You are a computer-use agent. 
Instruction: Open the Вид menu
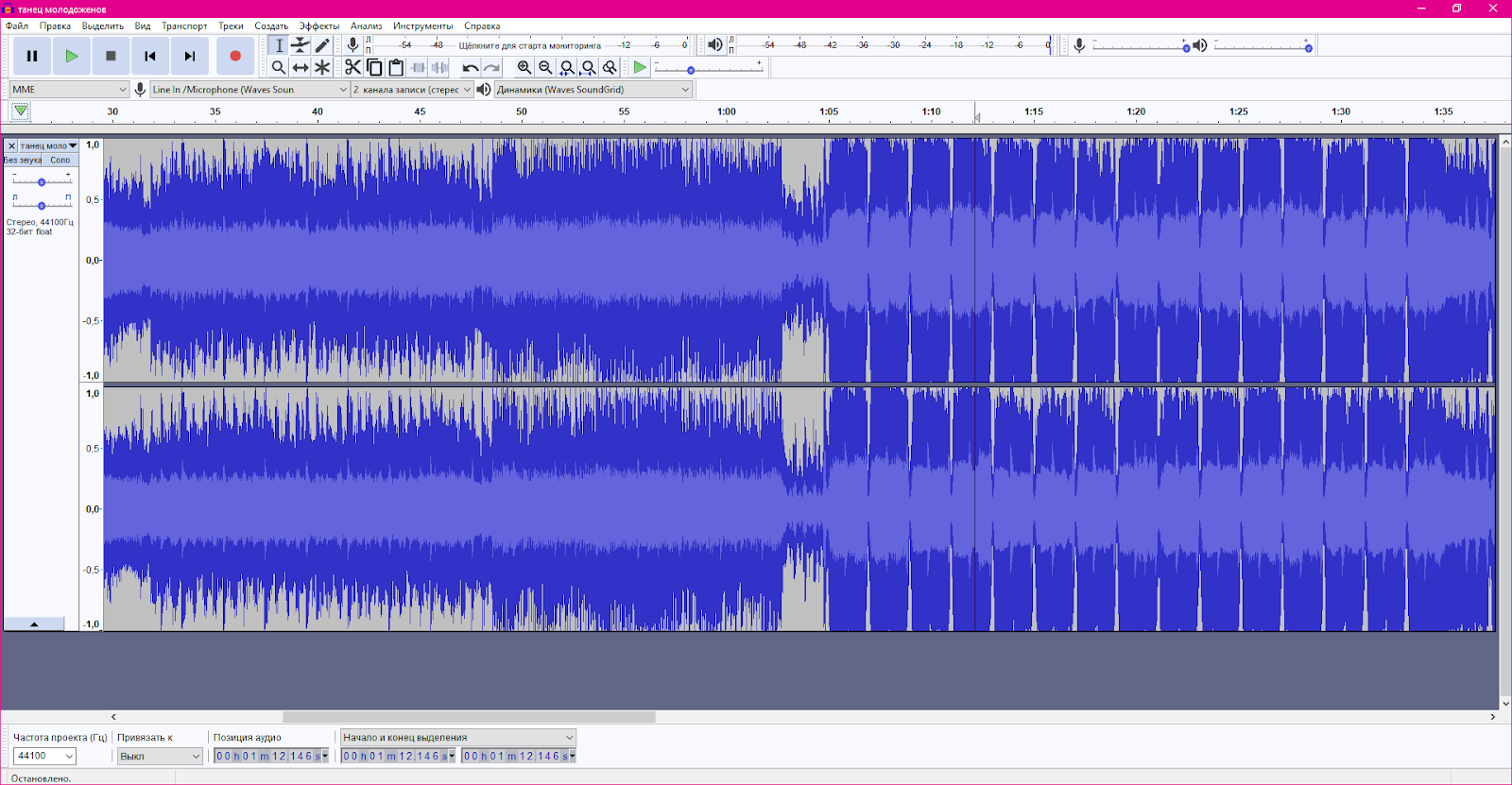click(x=143, y=26)
